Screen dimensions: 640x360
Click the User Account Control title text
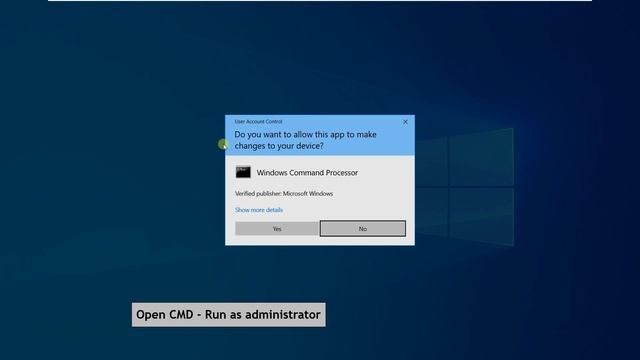(258, 122)
